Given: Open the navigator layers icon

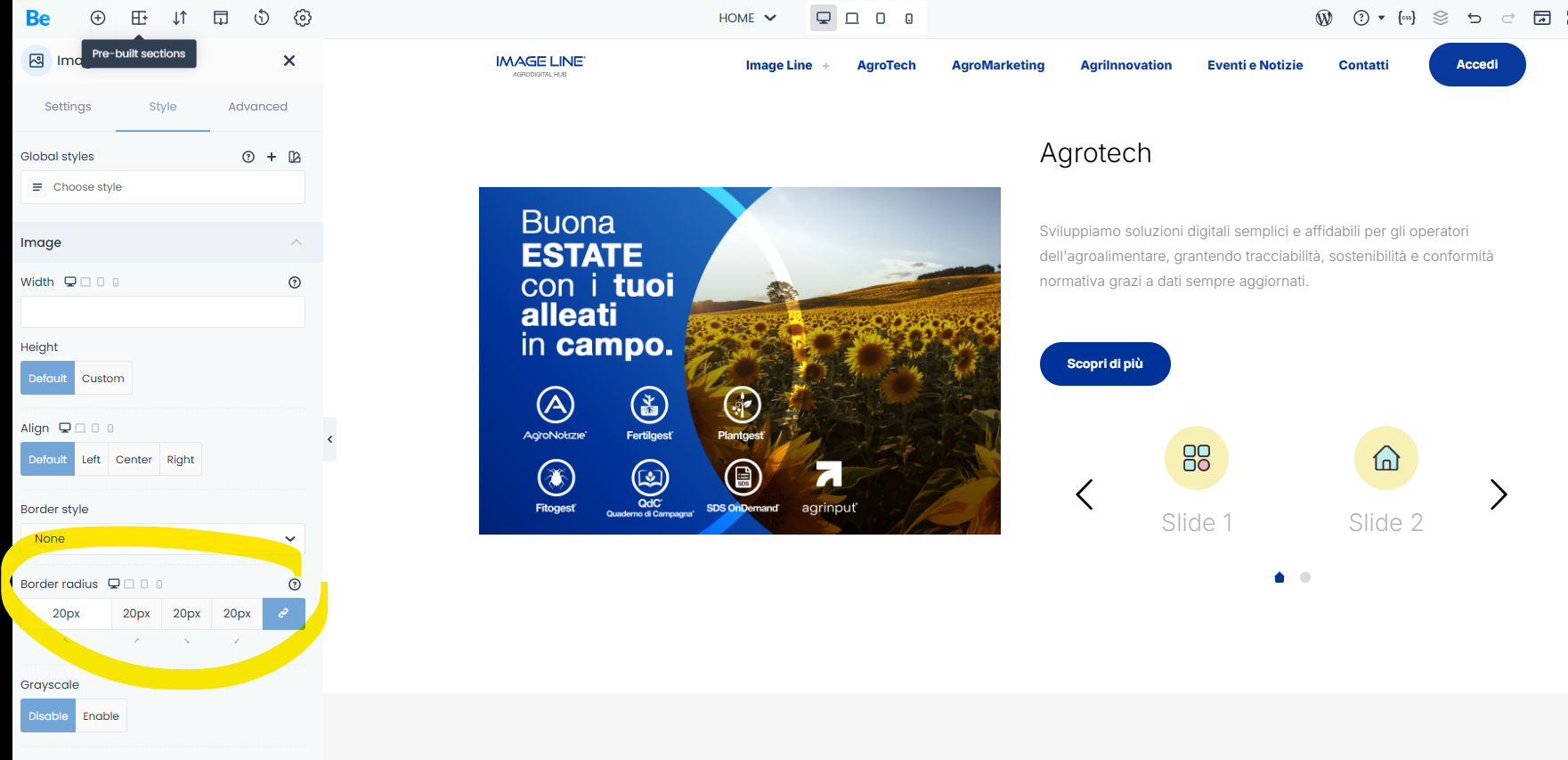Looking at the screenshot, I should [x=1441, y=18].
